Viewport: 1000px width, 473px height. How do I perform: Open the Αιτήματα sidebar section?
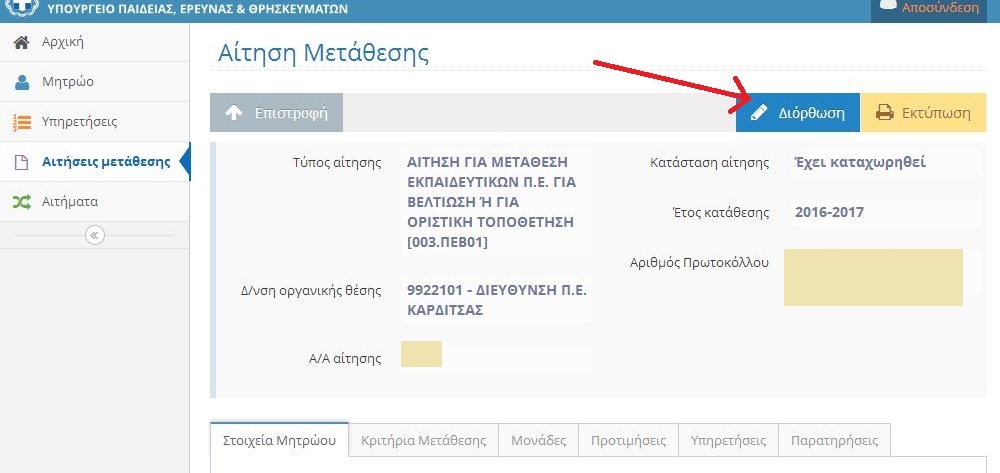pyautogui.click(x=69, y=202)
